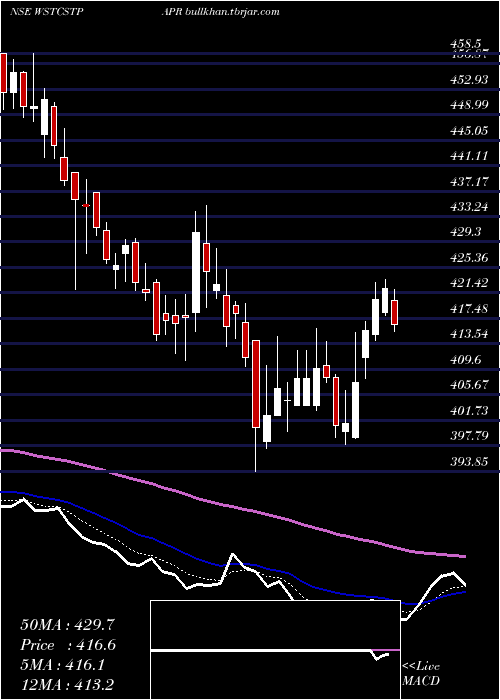Click the 417.48 price axis label

470,309
